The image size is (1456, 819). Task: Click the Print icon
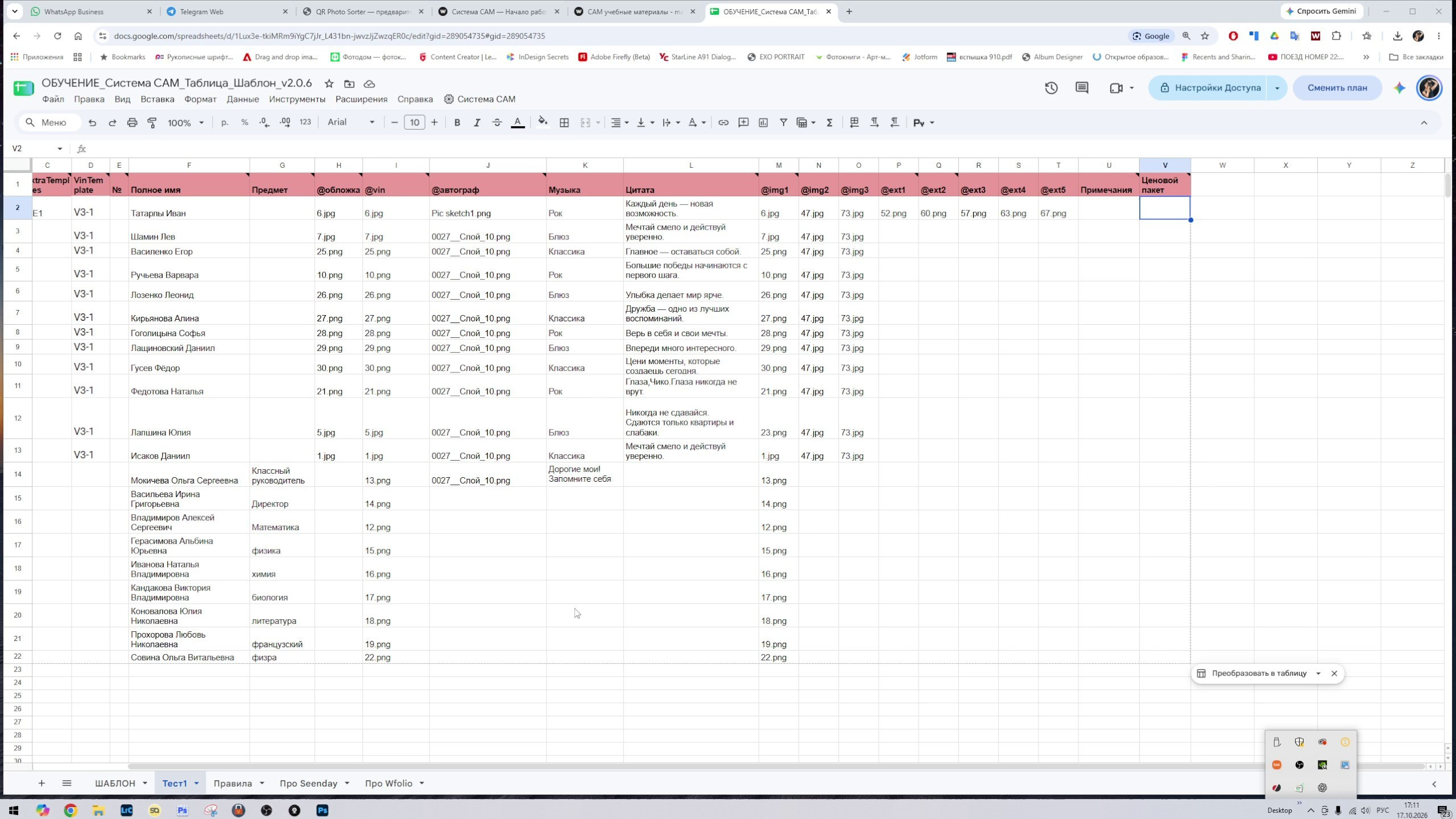132,122
